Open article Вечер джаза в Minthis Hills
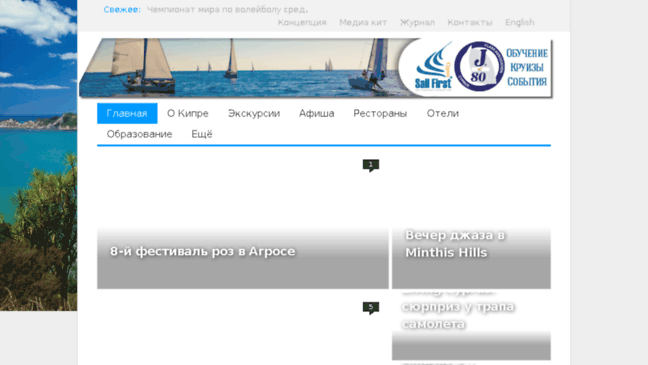The height and width of the screenshot is (365, 648). coord(455,243)
